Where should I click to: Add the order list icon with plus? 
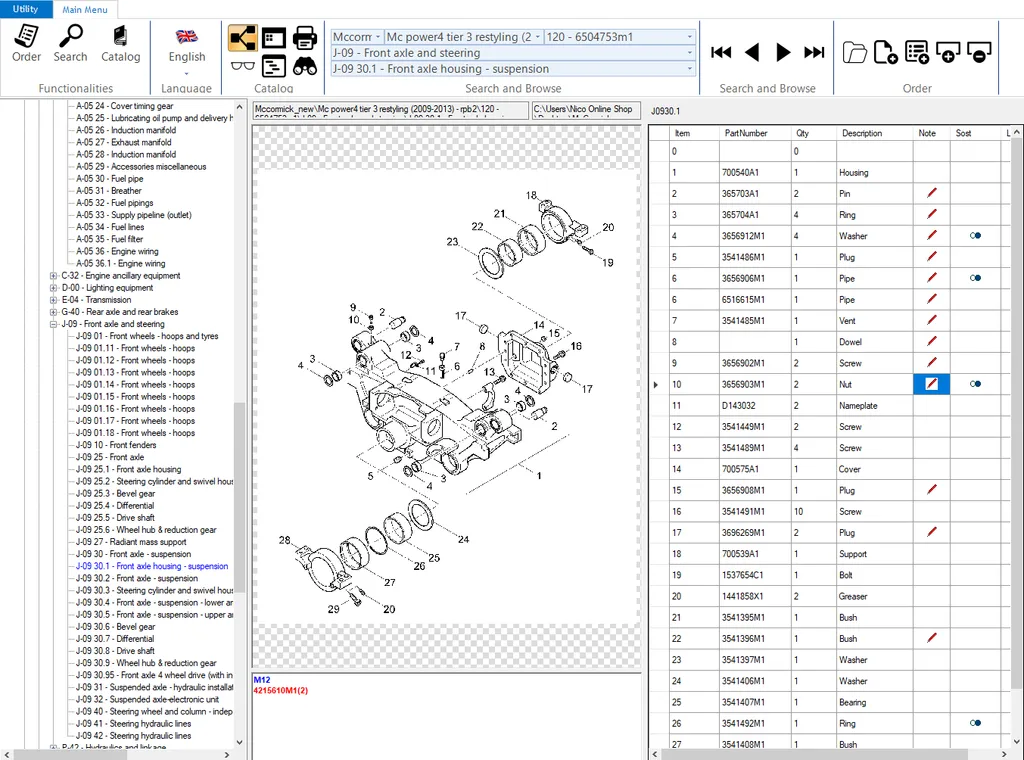pos(917,52)
